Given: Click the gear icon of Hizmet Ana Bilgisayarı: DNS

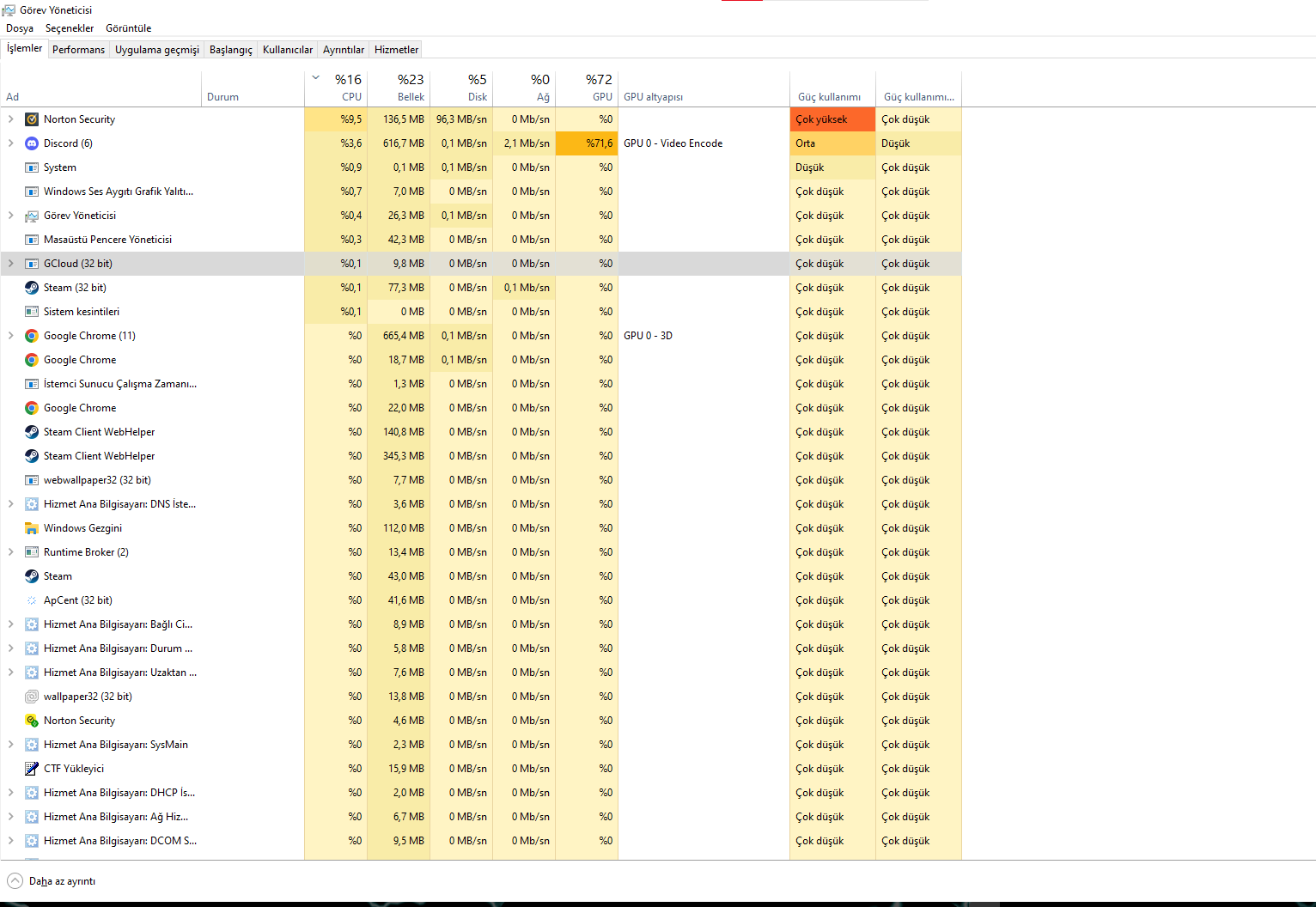Looking at the screenshot, I should pos(32,504).
